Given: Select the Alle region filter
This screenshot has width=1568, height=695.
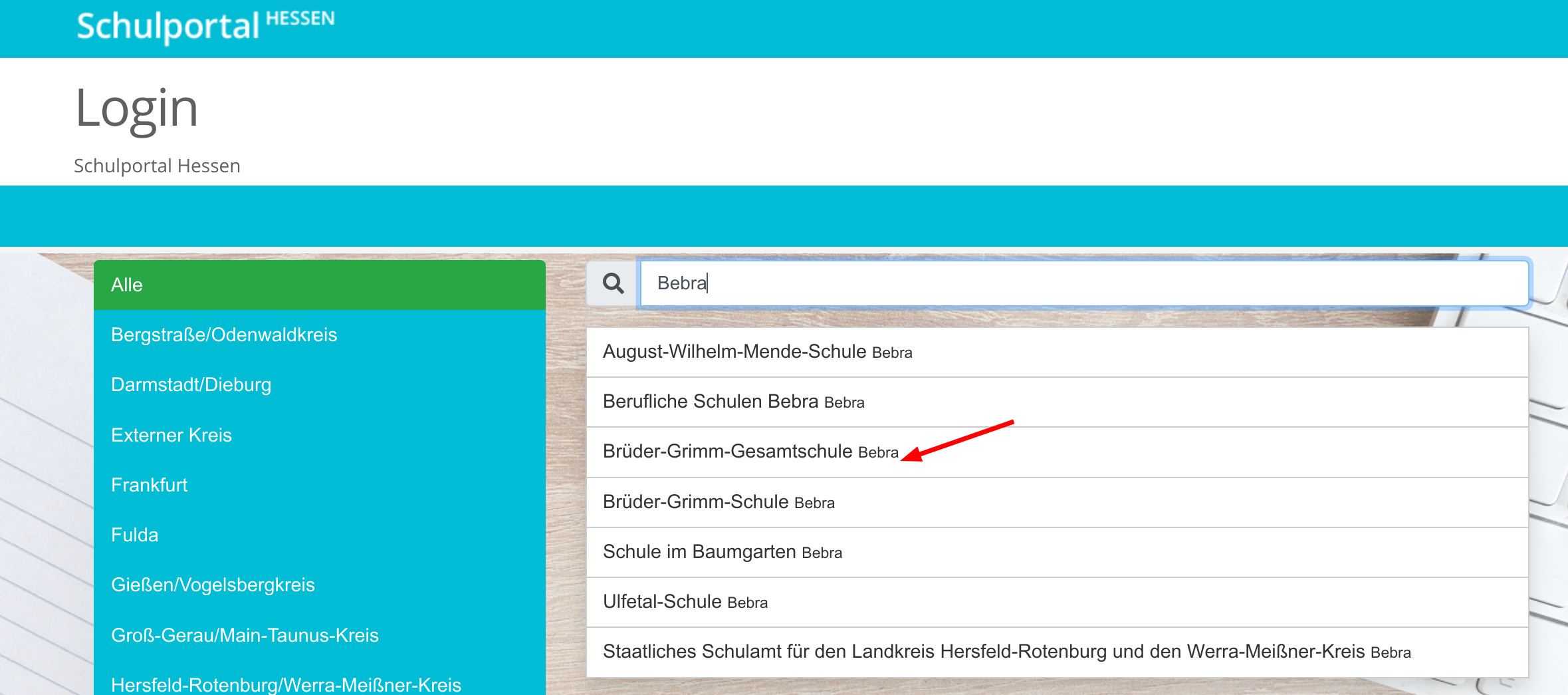Looking at the screenshot, I should click(x=320, y=285).
